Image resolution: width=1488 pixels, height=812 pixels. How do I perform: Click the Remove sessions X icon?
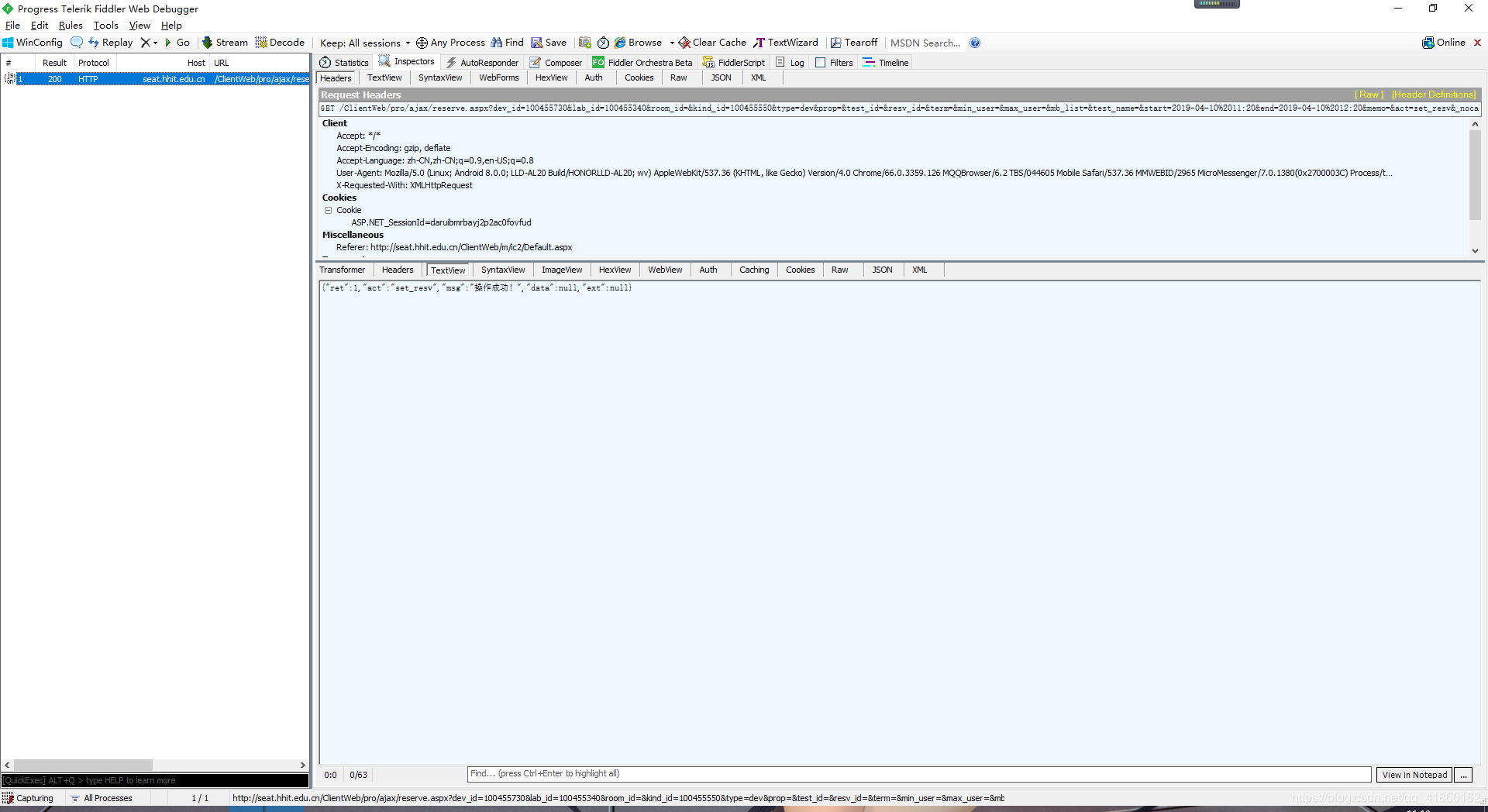[x=145, y=43]
